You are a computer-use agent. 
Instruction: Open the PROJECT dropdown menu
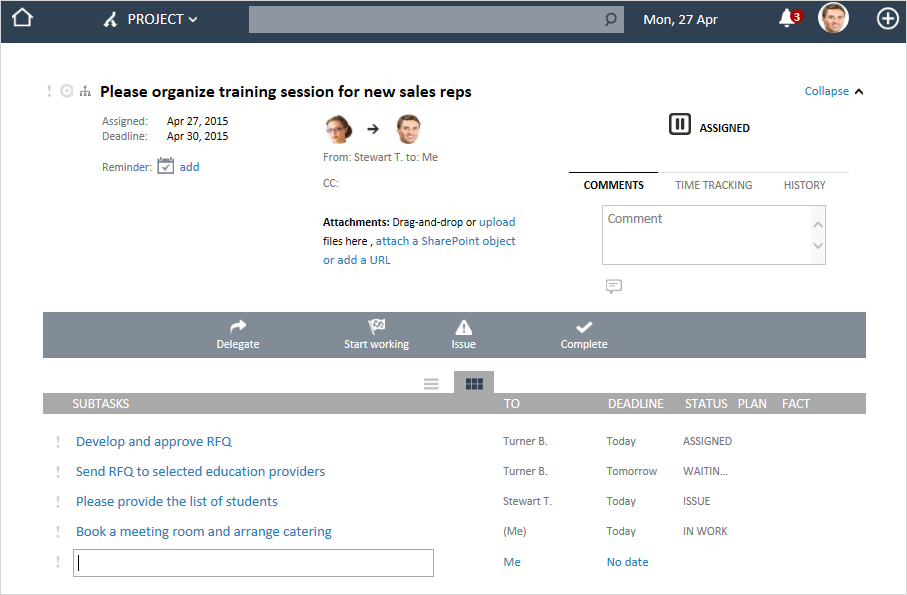[152, 19]
